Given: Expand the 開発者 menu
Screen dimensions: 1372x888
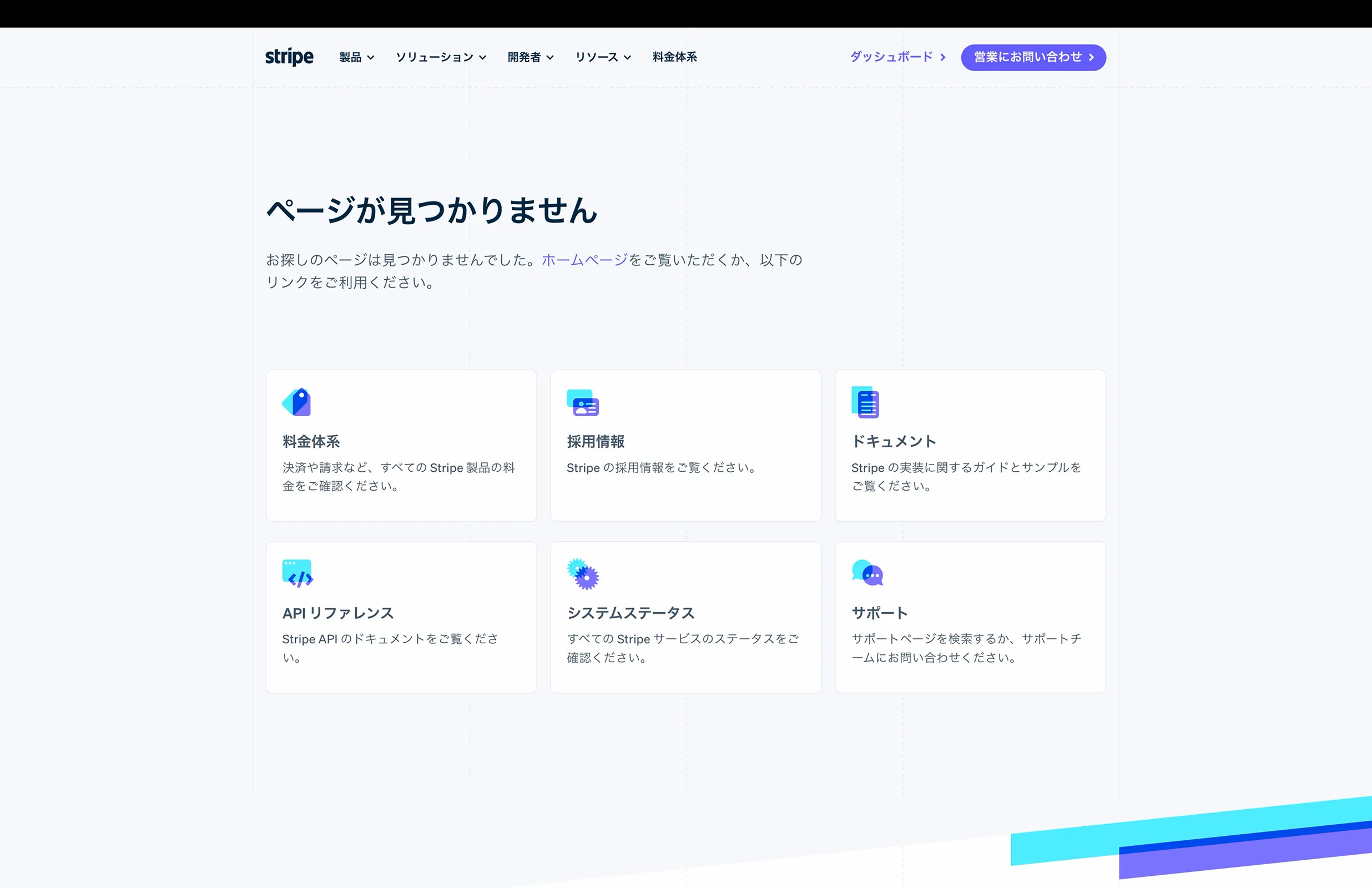Looking at the screenshot, I should [x=531, y=57].
